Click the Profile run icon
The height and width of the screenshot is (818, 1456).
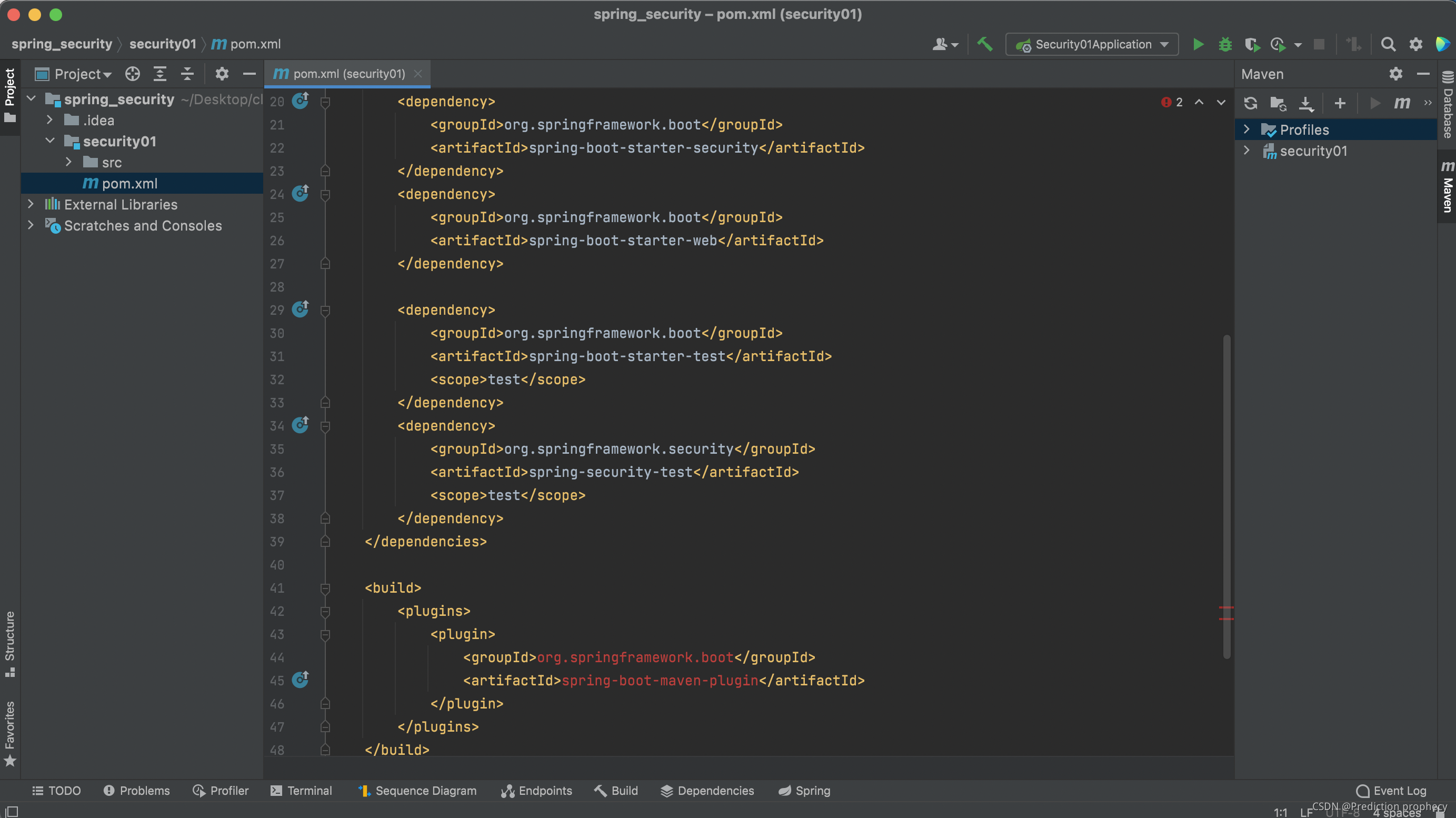pos(1279,44)
